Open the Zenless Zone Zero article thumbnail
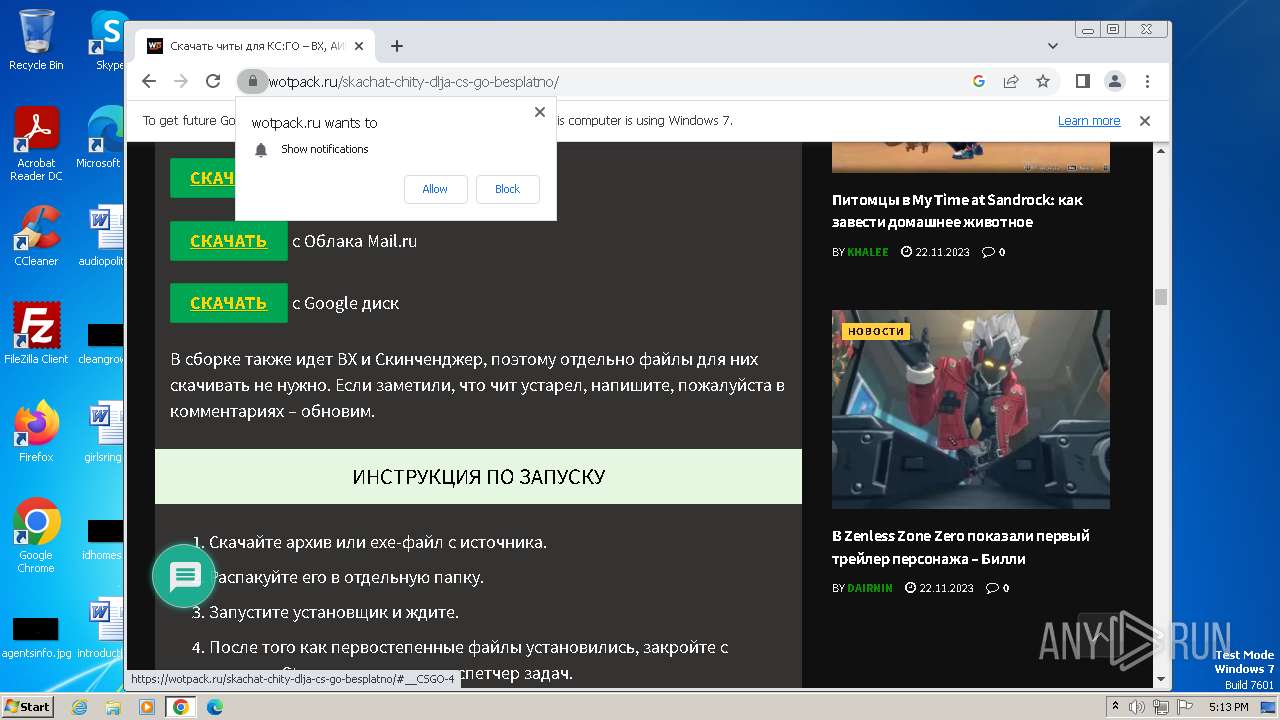1280x720 pixels. point(971,409)
